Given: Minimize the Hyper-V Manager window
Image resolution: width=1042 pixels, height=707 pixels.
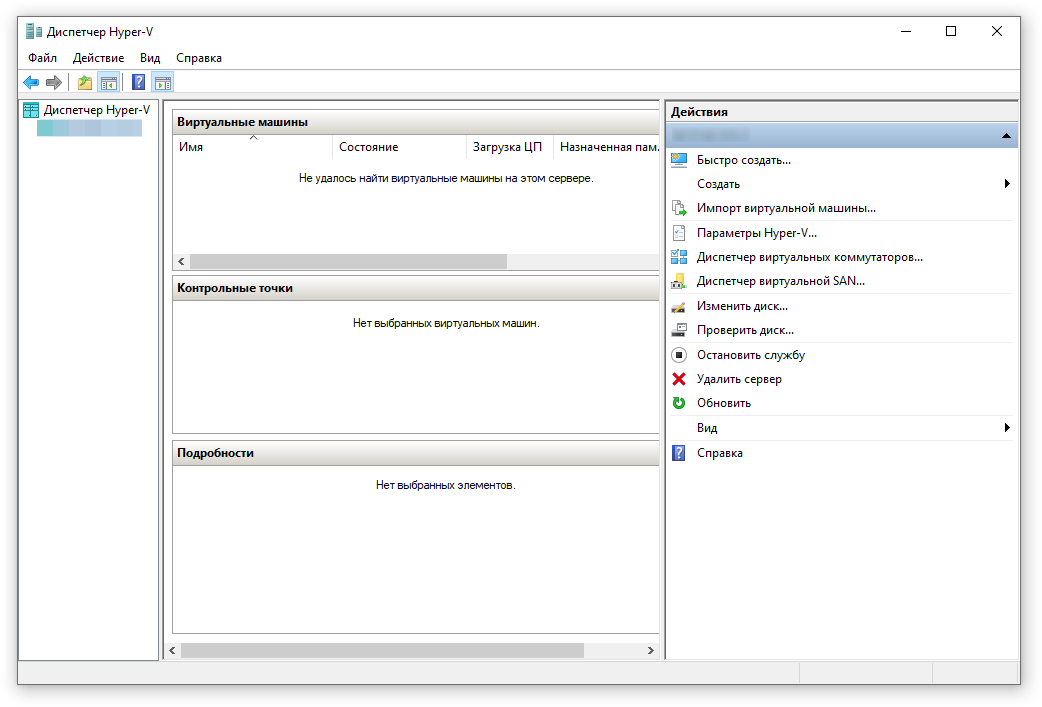Looking at the screenshot, I should (906, 31).
